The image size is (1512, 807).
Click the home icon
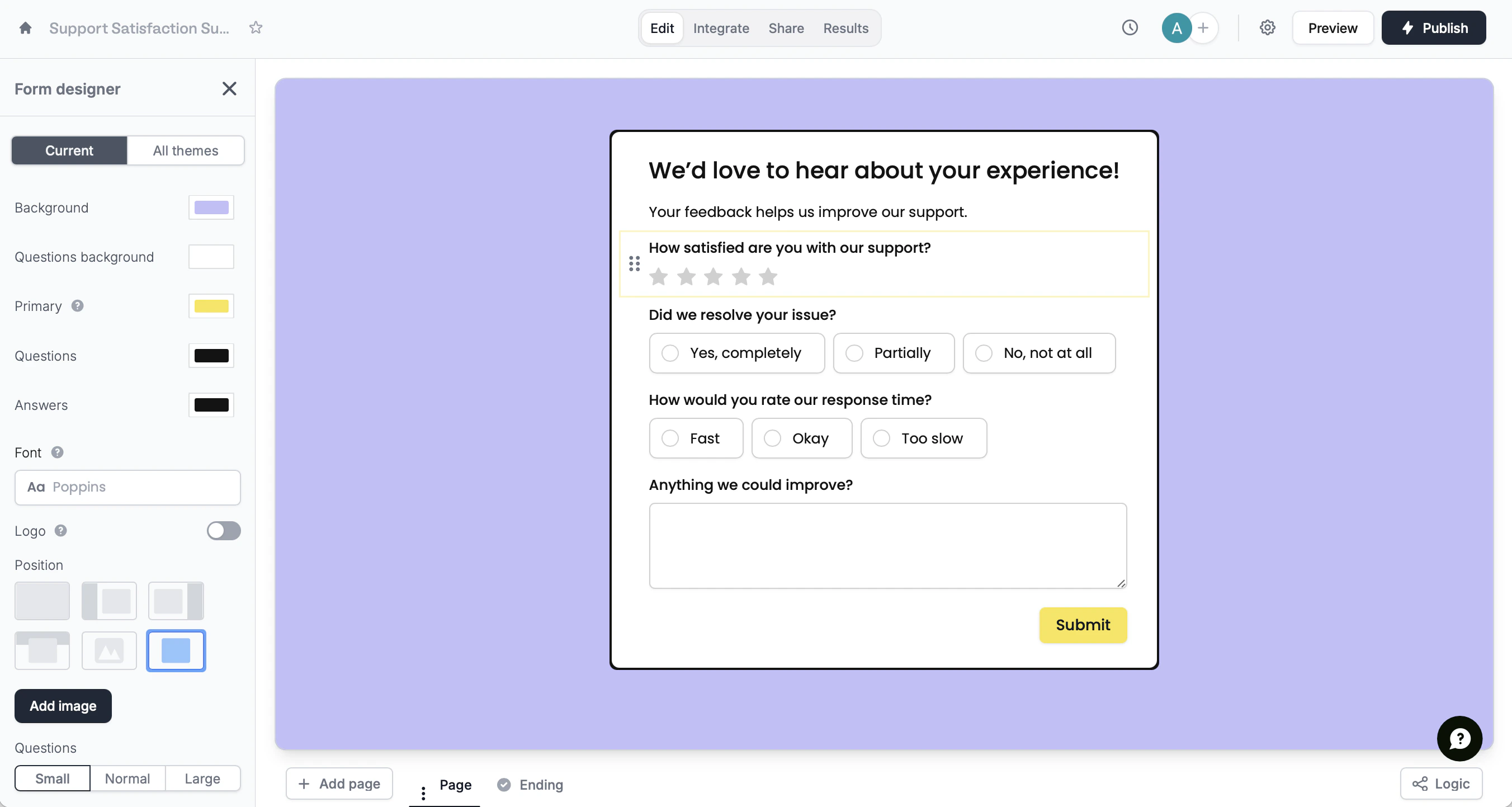(25, 28)
